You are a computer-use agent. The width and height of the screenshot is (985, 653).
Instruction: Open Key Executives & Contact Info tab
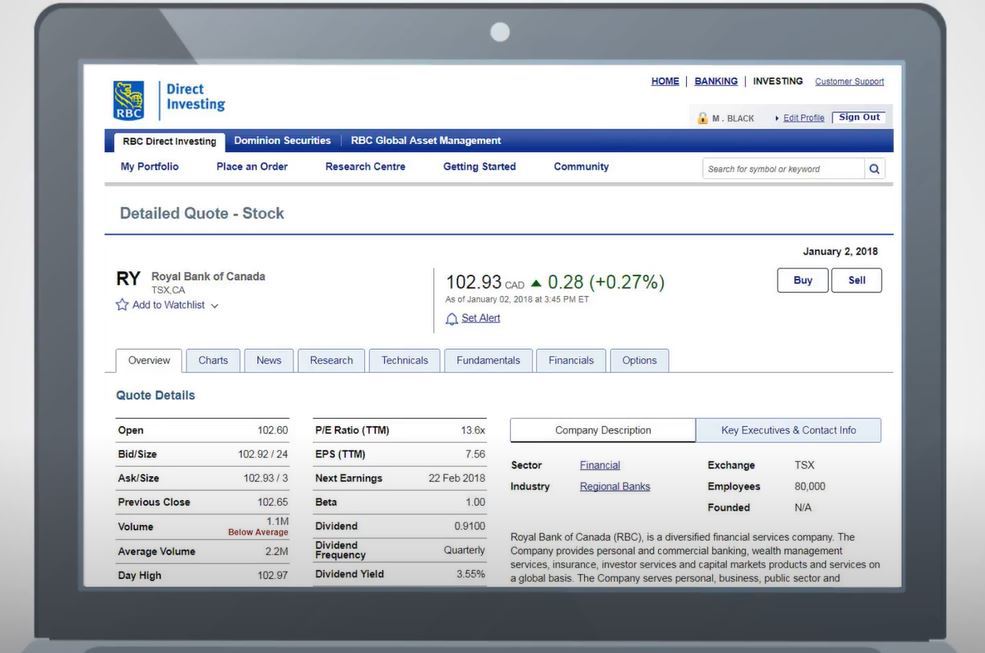tap(788, 431)
